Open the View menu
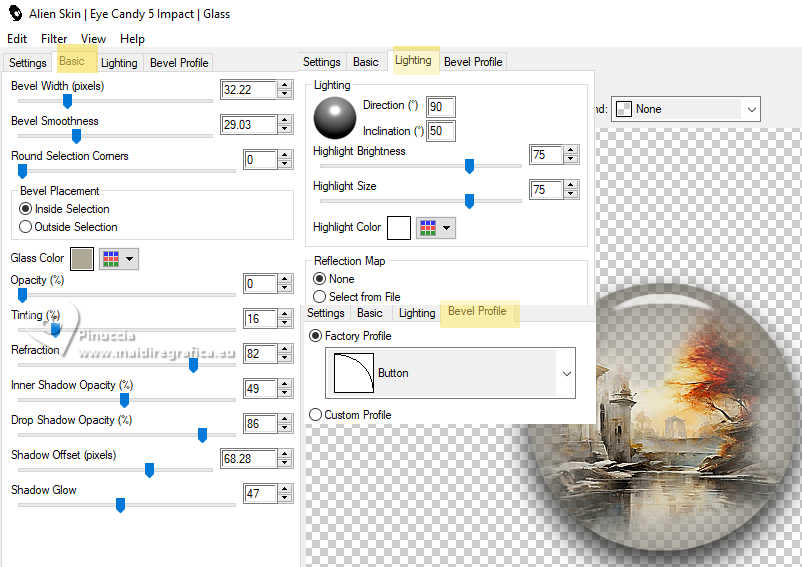Viewport: 802px width, 567px height. point(93,39)
